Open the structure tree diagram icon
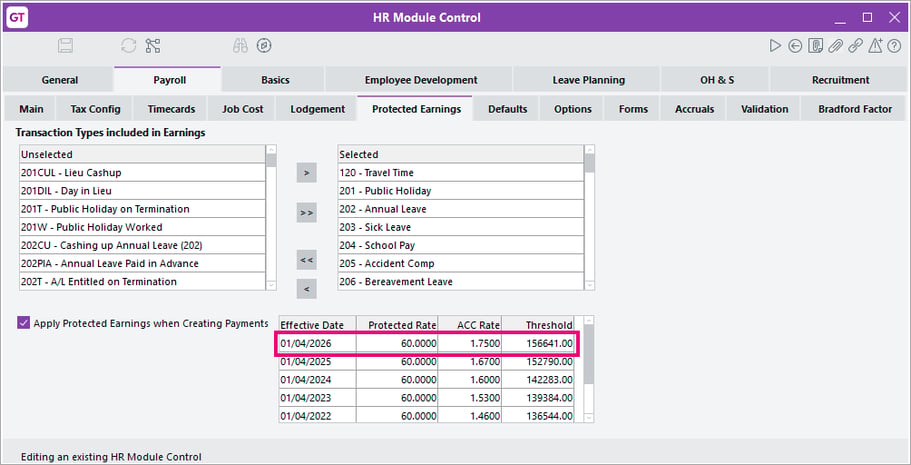The height and width of the screenshot is (465, 911). coord(153,46)
